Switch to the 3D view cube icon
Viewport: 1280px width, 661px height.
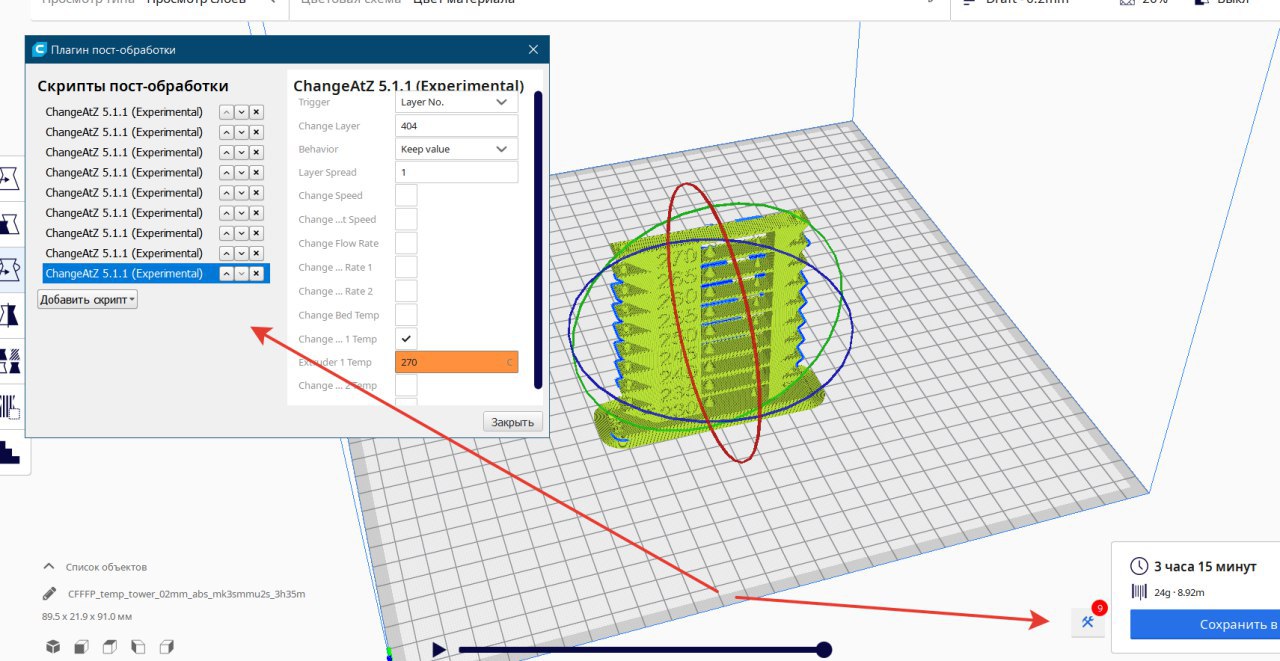coord(53,646)
